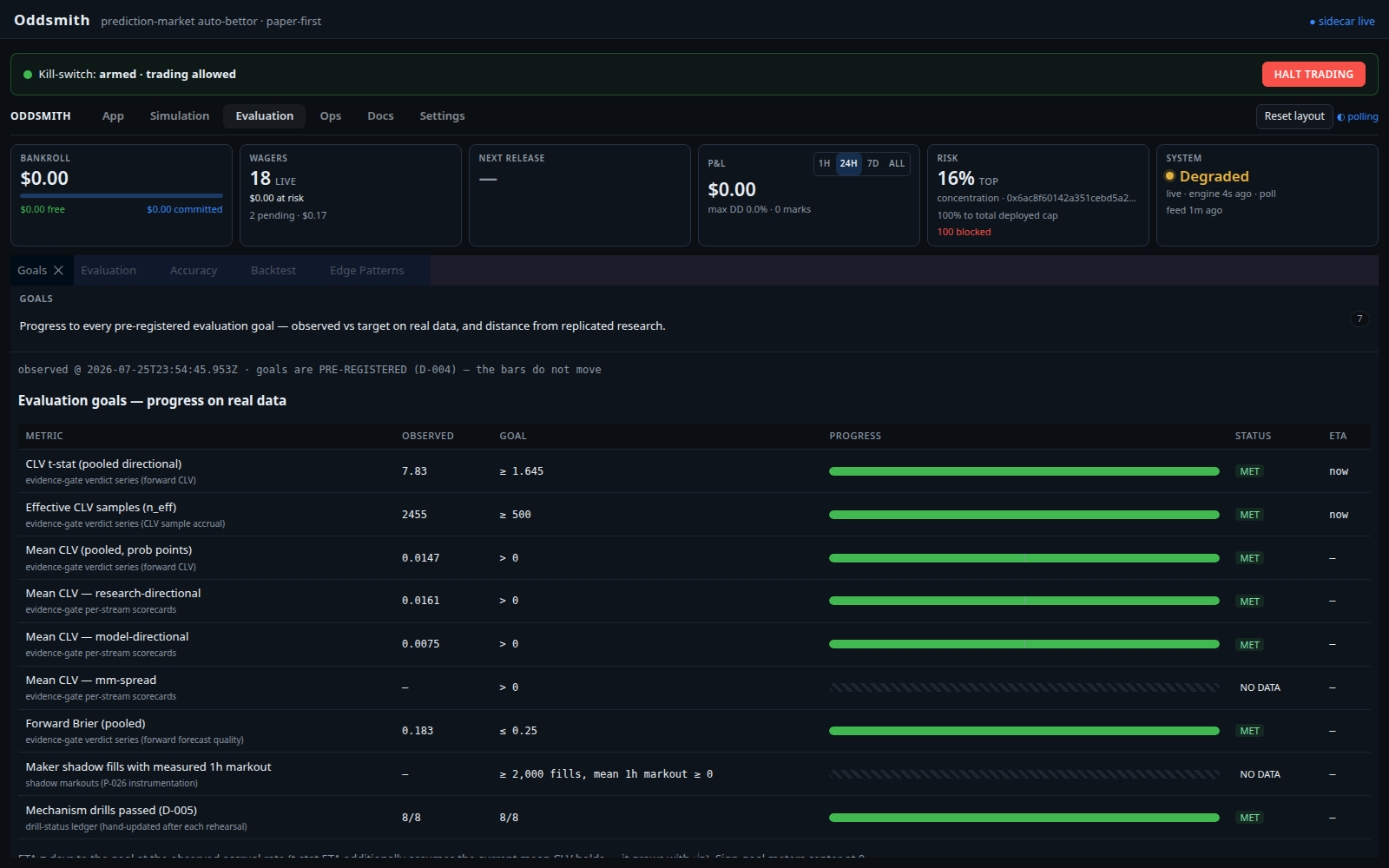Click NO DATA status for Maker shadow fills
The height and width of the screenshot is (868, 1389).
tap(1260, 774)
